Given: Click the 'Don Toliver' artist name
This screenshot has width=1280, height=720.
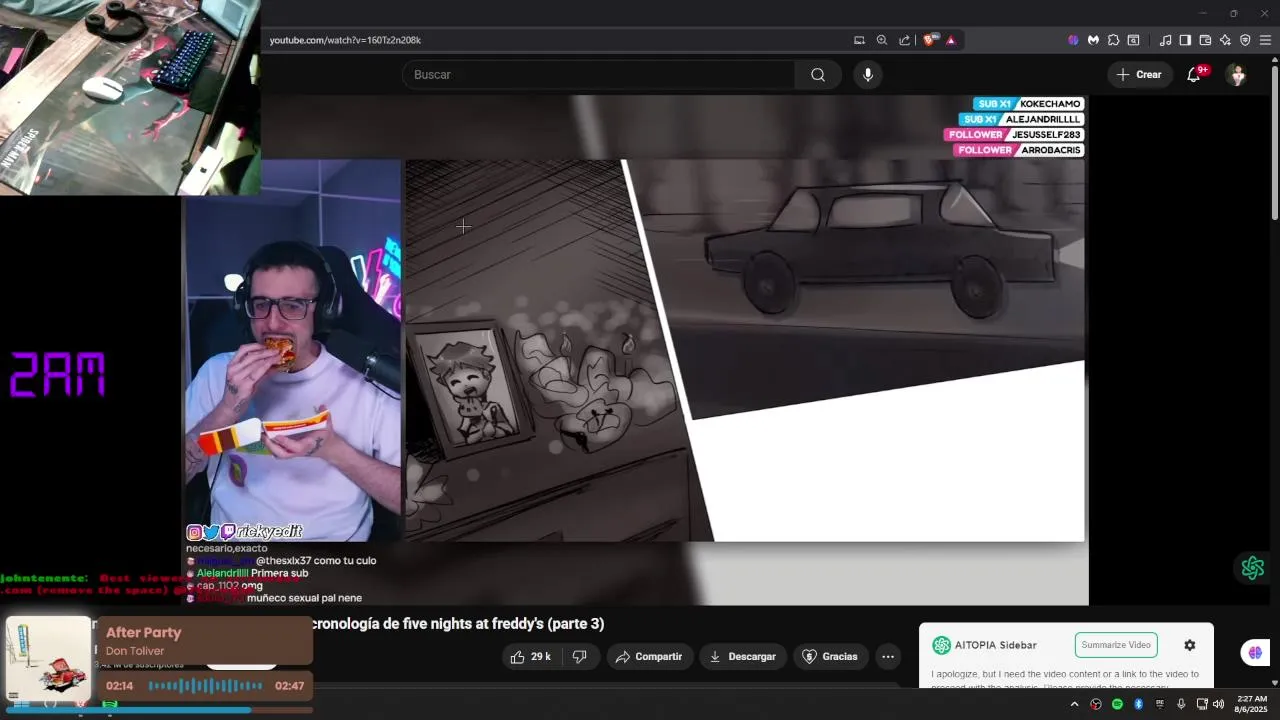Looking at the screenshot, I should click(135, 651).
